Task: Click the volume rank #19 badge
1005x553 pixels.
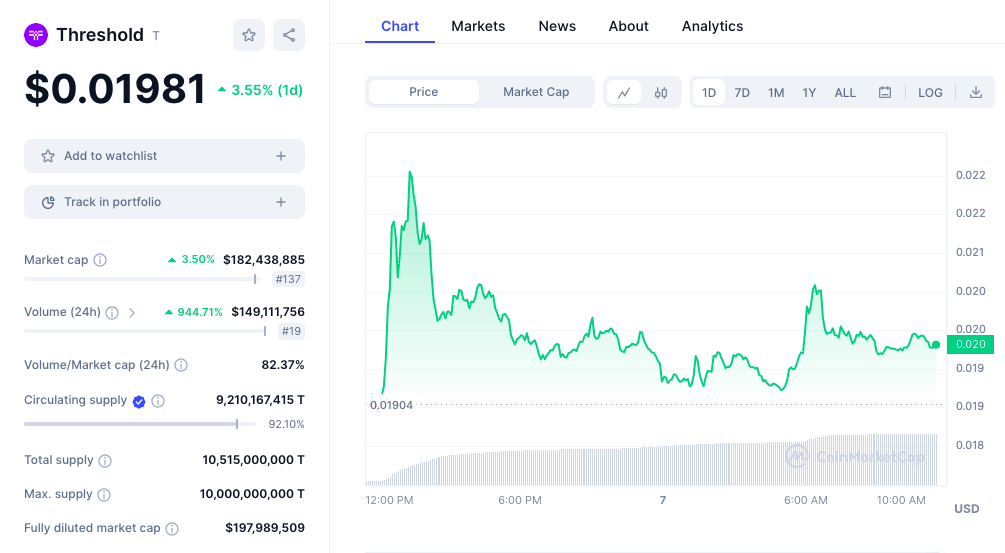Action: pos(291,331)
